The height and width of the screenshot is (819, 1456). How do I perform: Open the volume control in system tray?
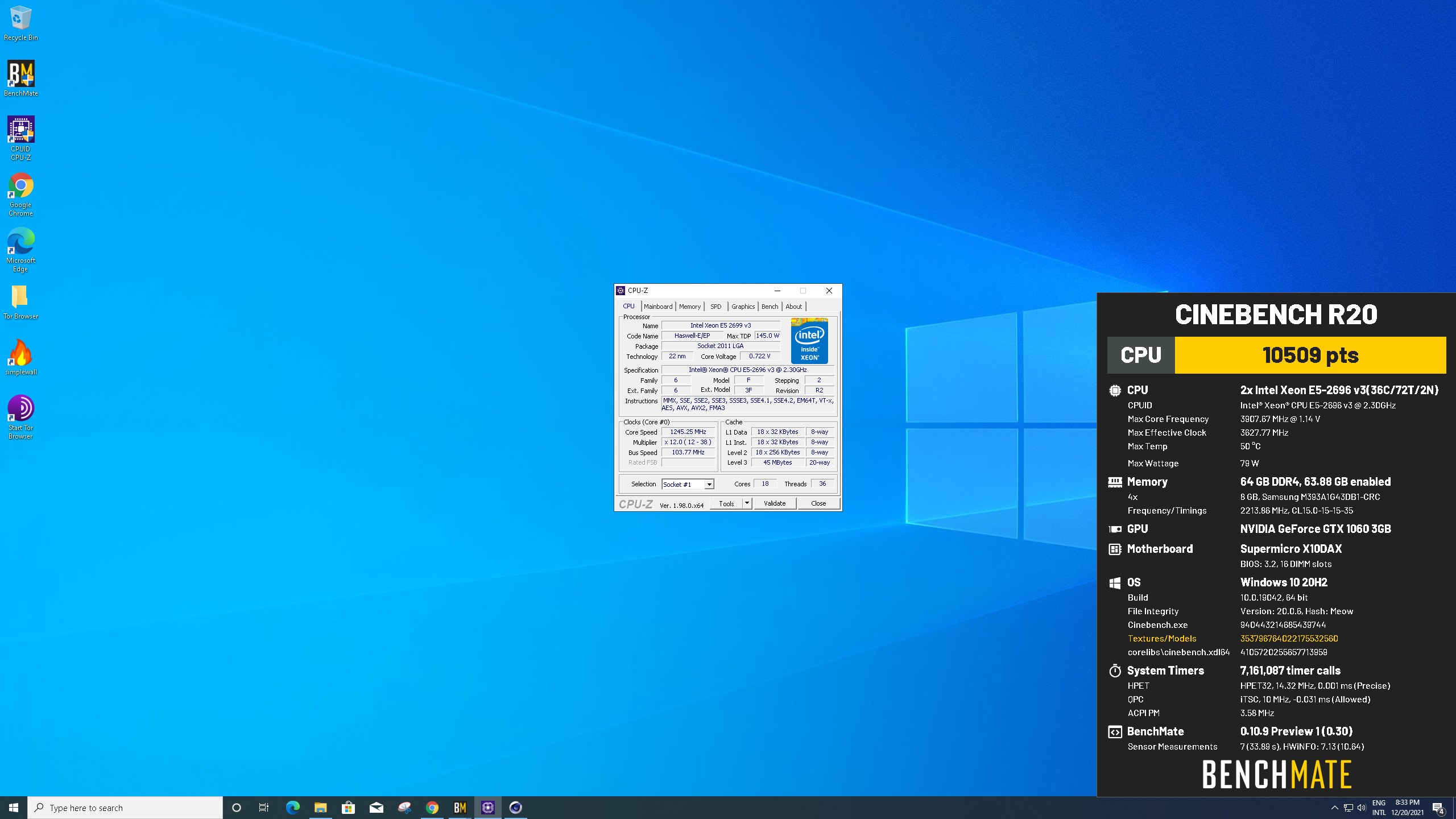tap(1362, 808)
